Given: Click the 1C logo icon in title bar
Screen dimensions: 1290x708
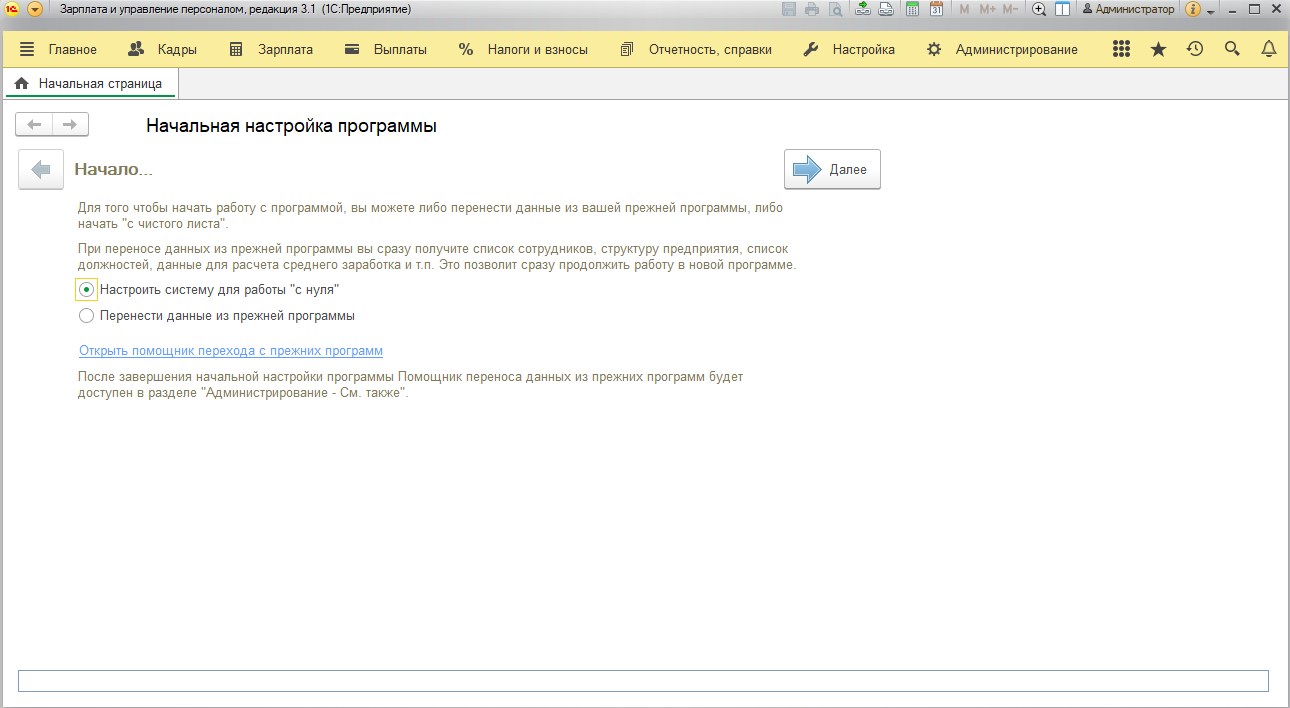Looking at the screenshot, I should (x=13, y=9).
